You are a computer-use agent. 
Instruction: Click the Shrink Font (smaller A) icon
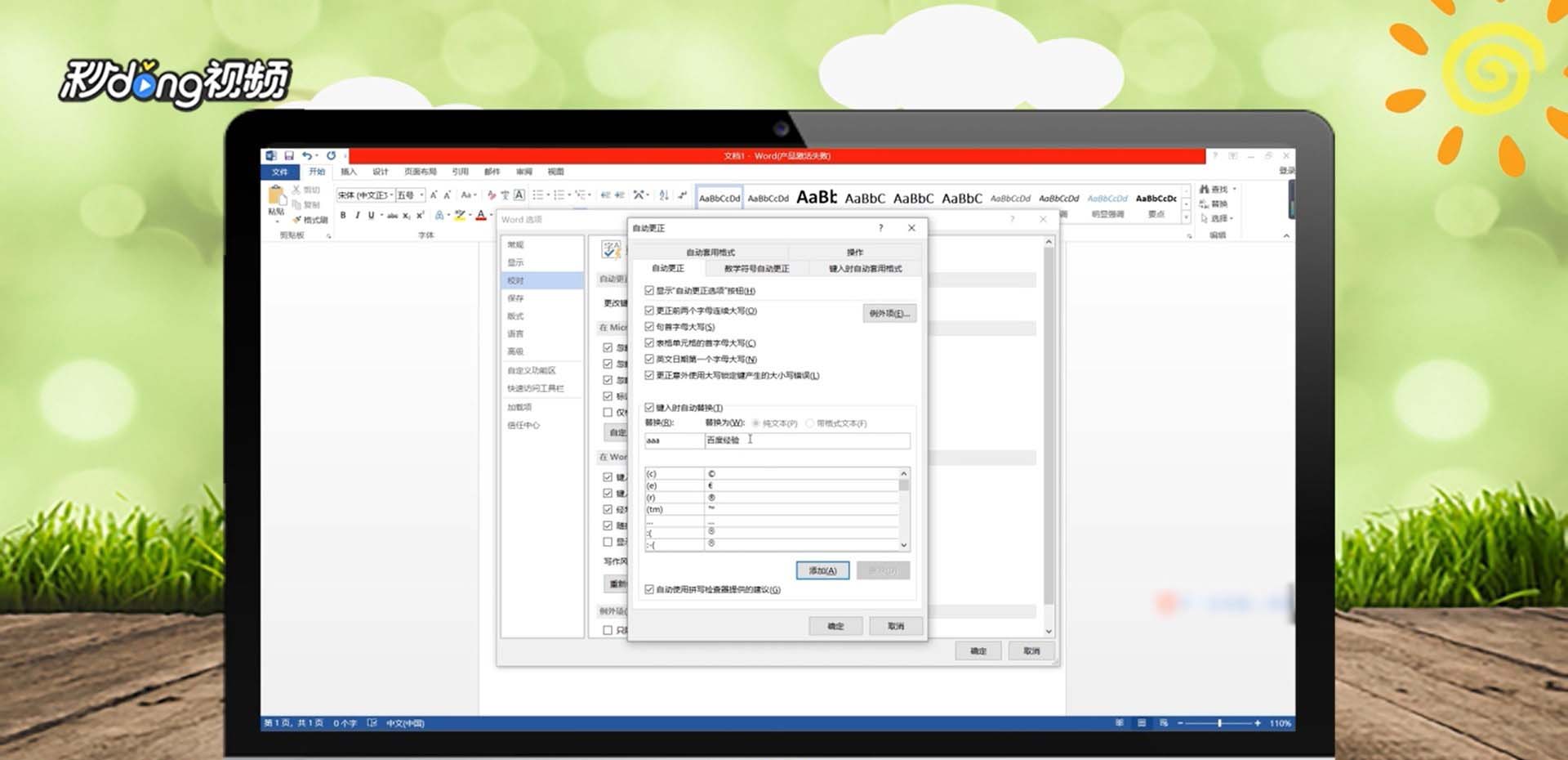click(x=448, y=195)
